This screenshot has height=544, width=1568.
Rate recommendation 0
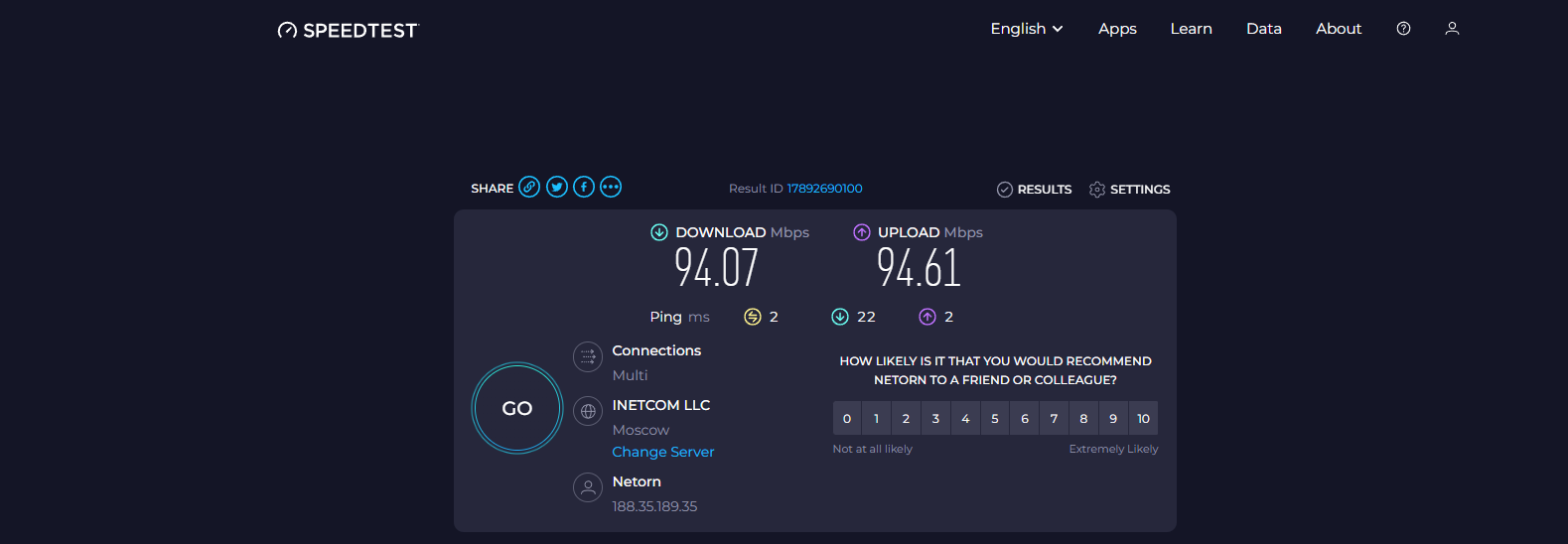tap(847, 418)
